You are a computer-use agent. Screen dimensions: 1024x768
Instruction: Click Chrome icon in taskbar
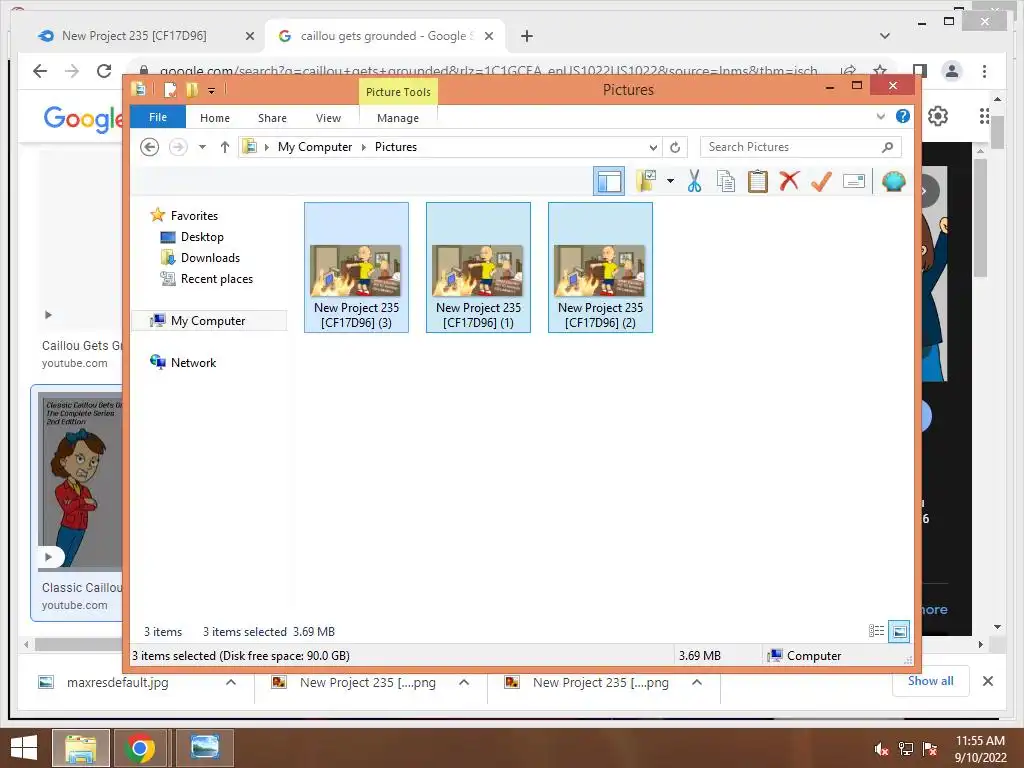click(139, 748)
